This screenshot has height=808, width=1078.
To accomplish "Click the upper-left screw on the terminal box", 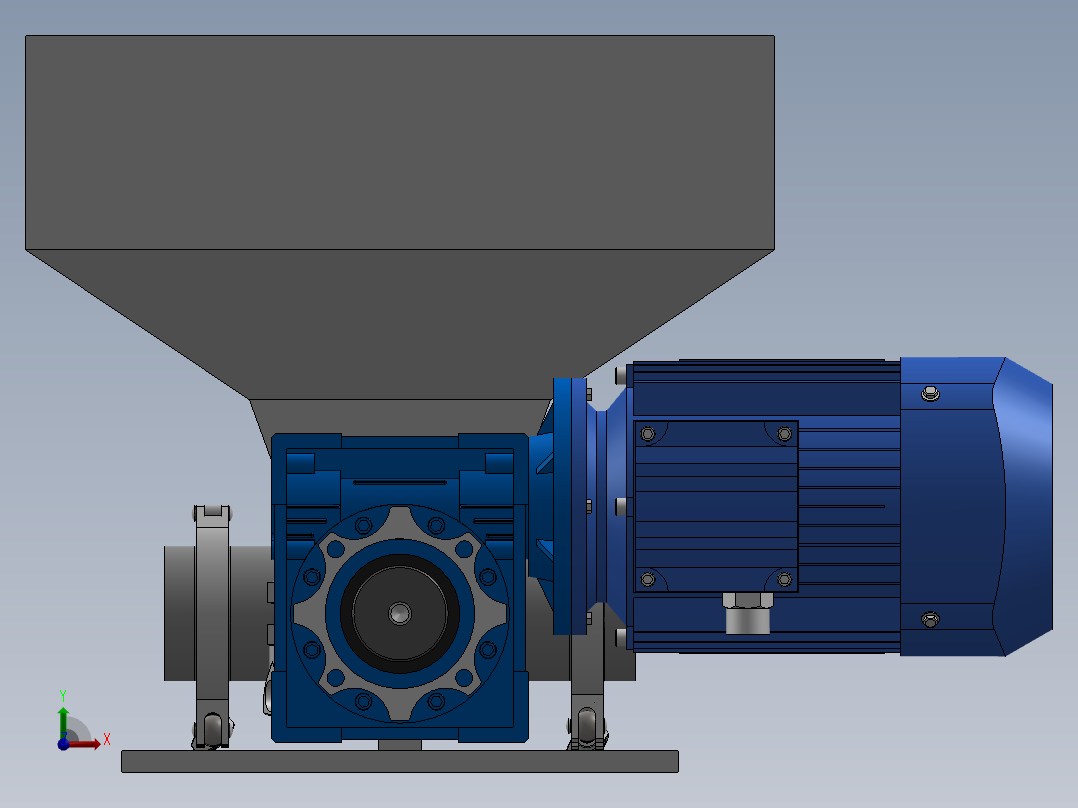I will coord(648,434).
